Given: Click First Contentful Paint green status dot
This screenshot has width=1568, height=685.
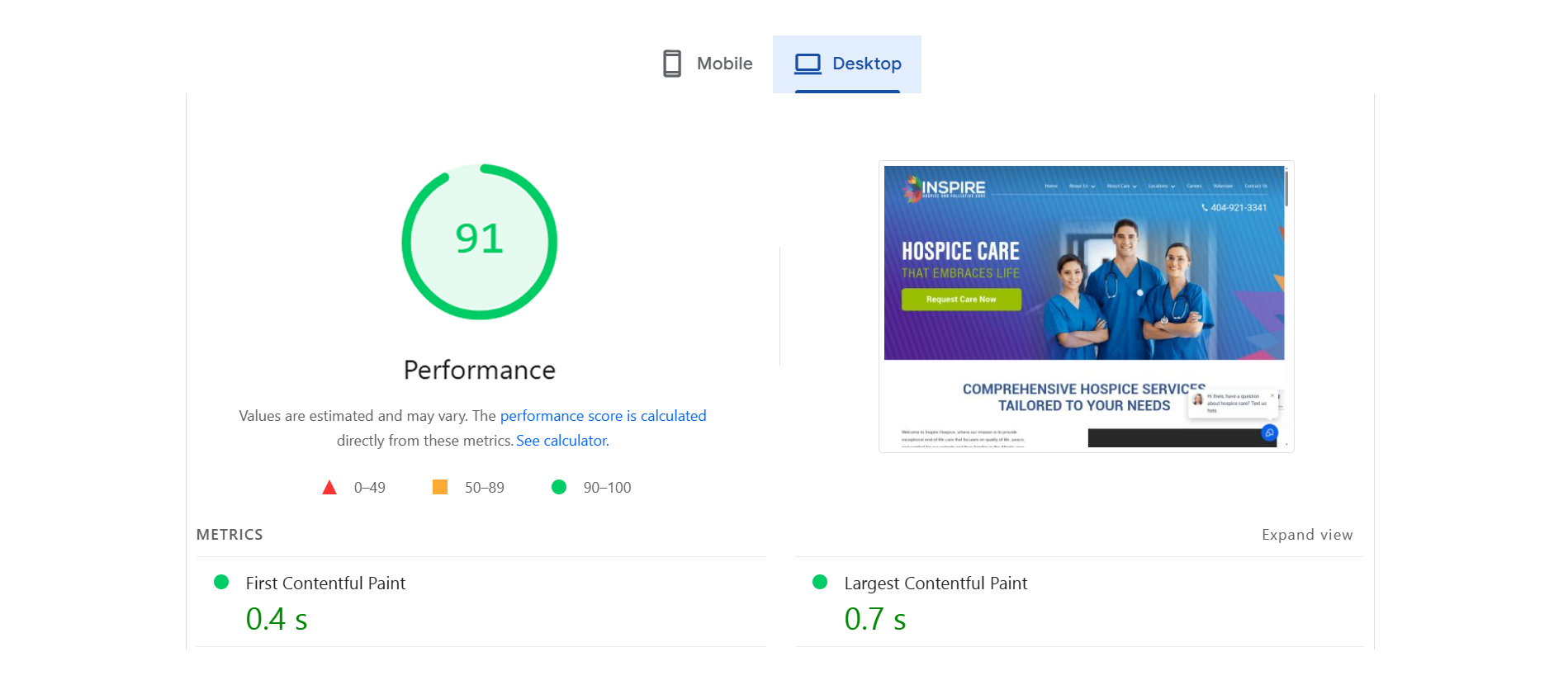Looking at the screenshot, I should (221, 582).
